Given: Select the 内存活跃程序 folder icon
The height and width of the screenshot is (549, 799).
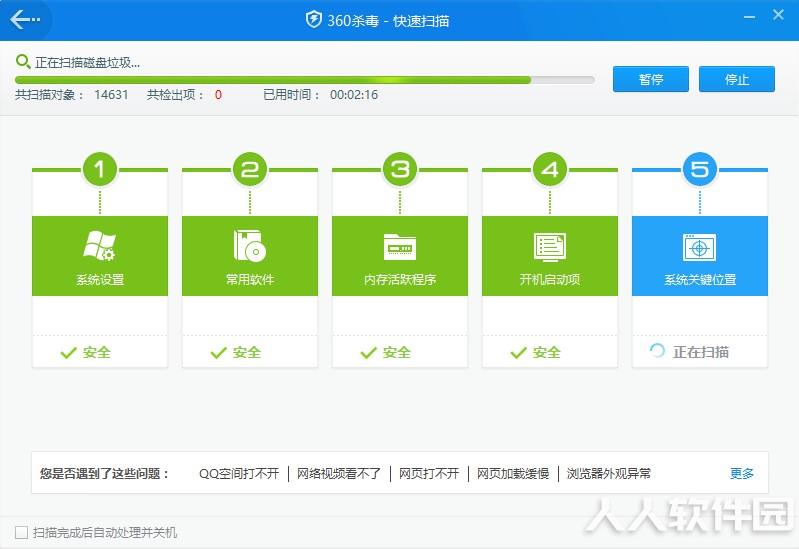Looking at the screenshot, I should pyautogui.click(x=400, y=246).
